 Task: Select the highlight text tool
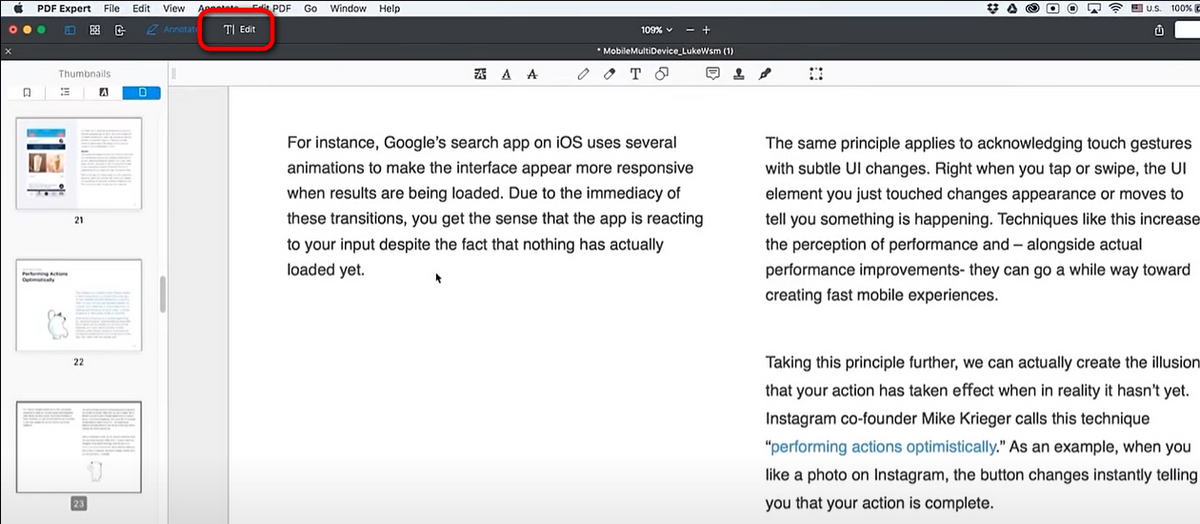click(481, 74)
